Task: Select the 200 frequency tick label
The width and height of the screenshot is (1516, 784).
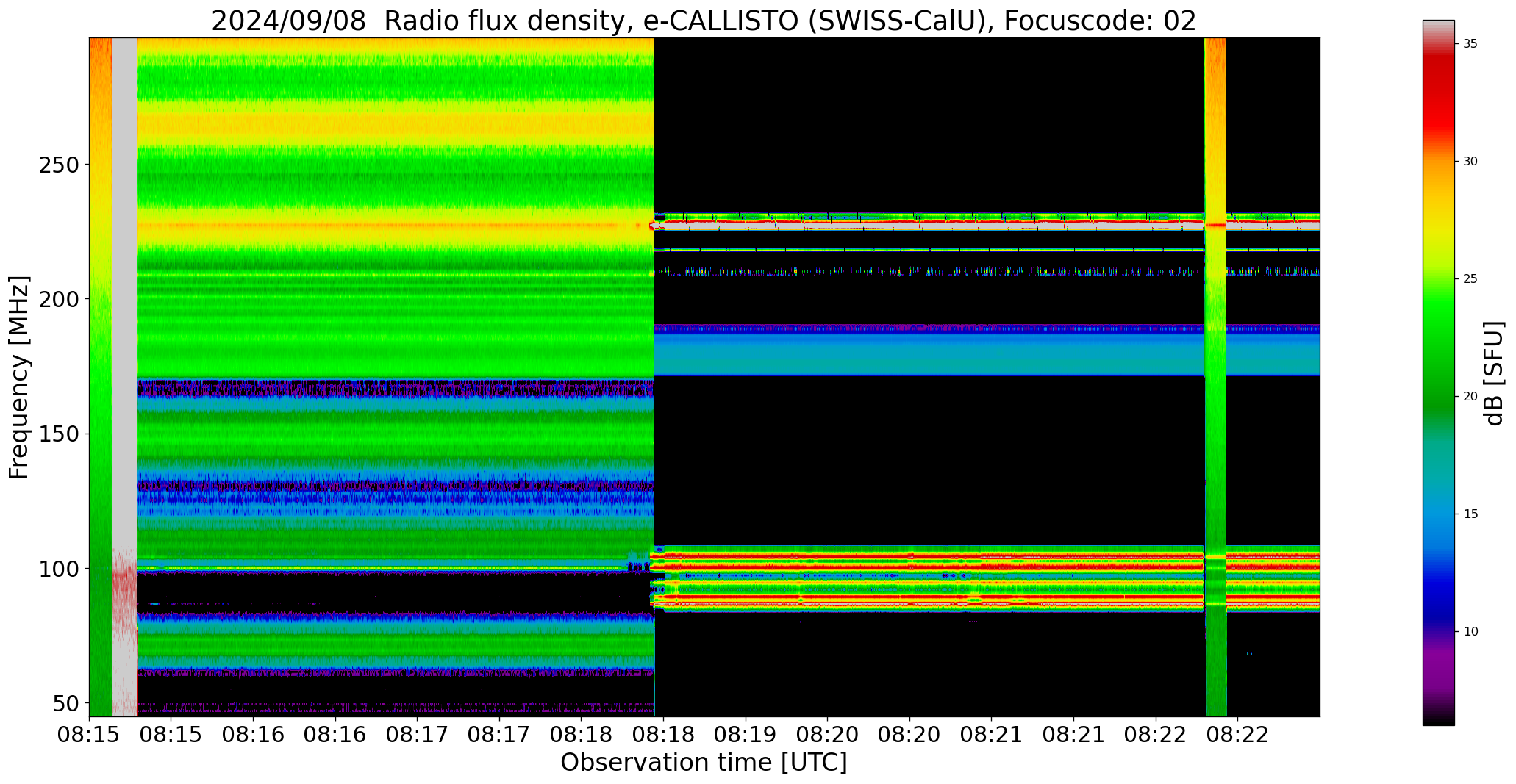Action: pos(58,299)
